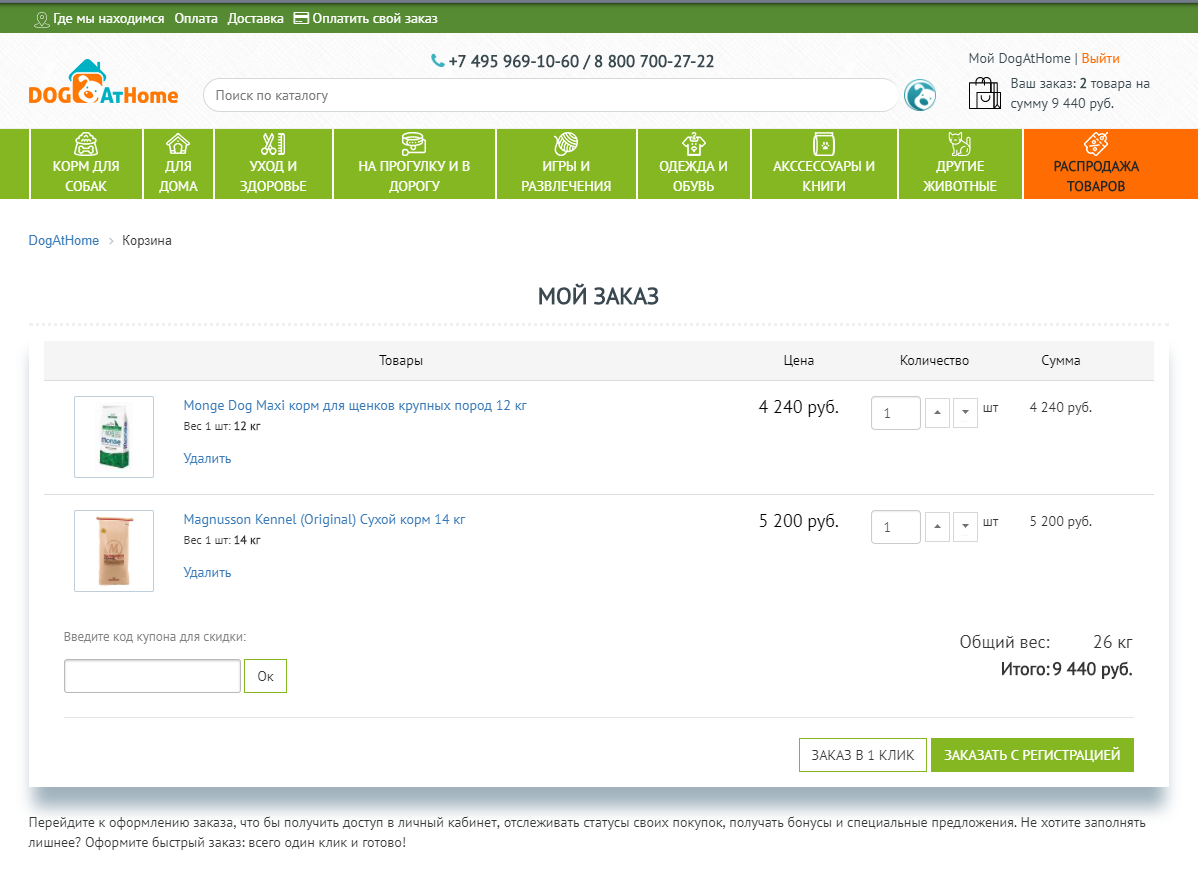Open На прогулку и в дорогу menu
The width and height of the screenshot is (1198, 877).
click(x=414, y=164)
